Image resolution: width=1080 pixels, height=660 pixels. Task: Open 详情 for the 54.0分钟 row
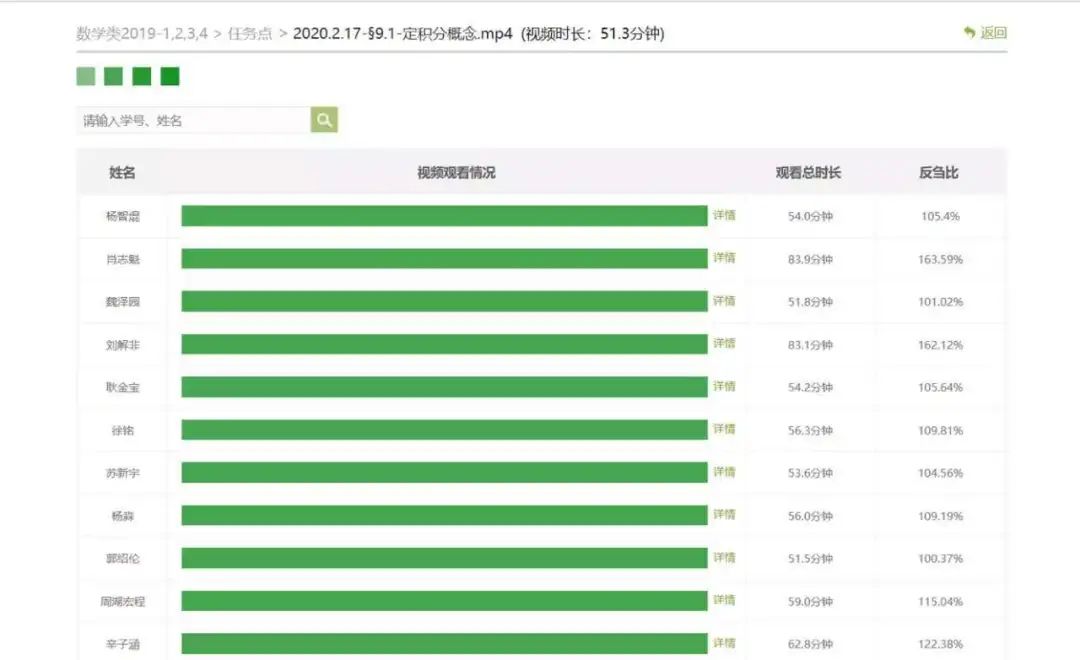(x=724, y=215)
